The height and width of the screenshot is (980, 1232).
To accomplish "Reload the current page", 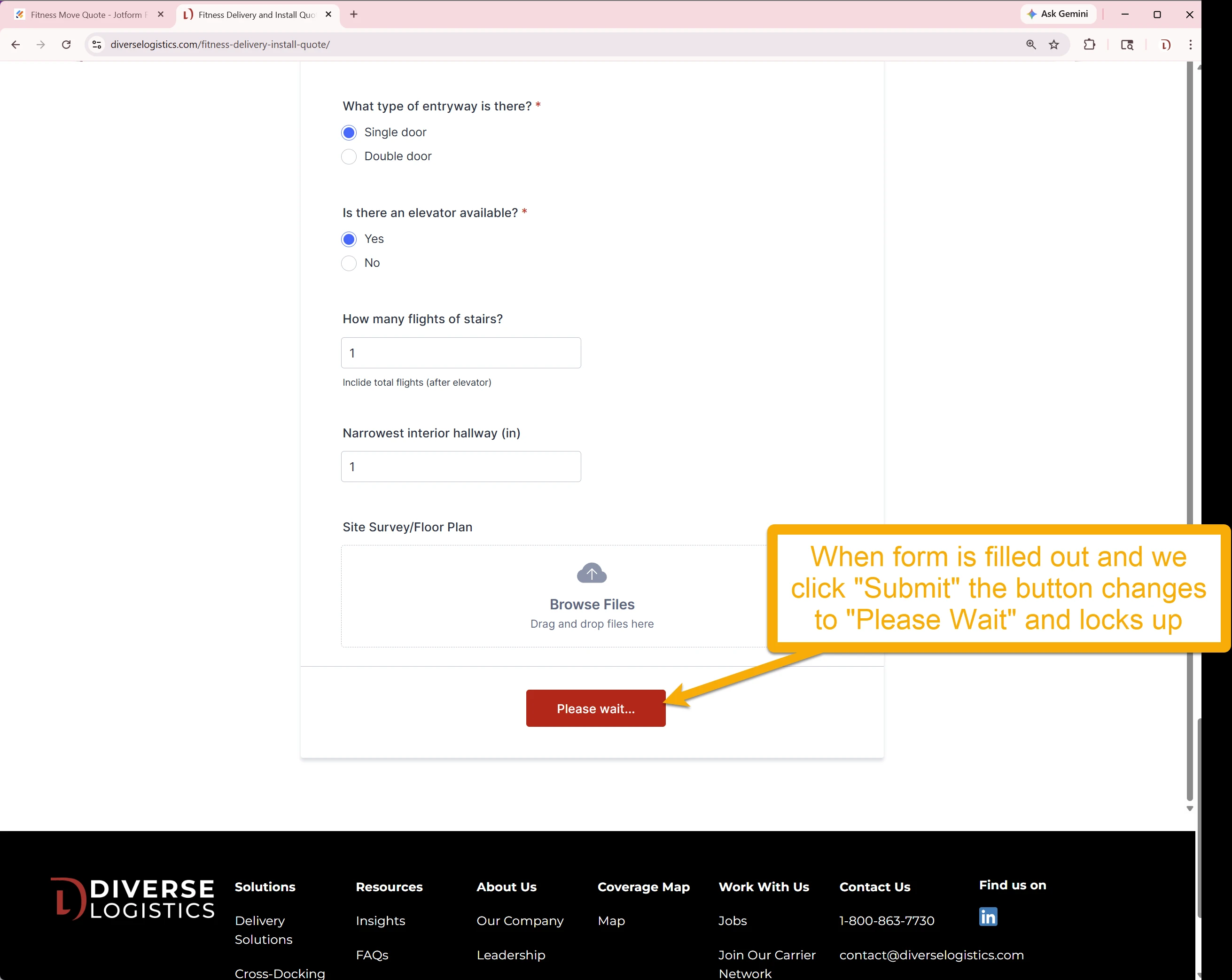I will 66,44.
